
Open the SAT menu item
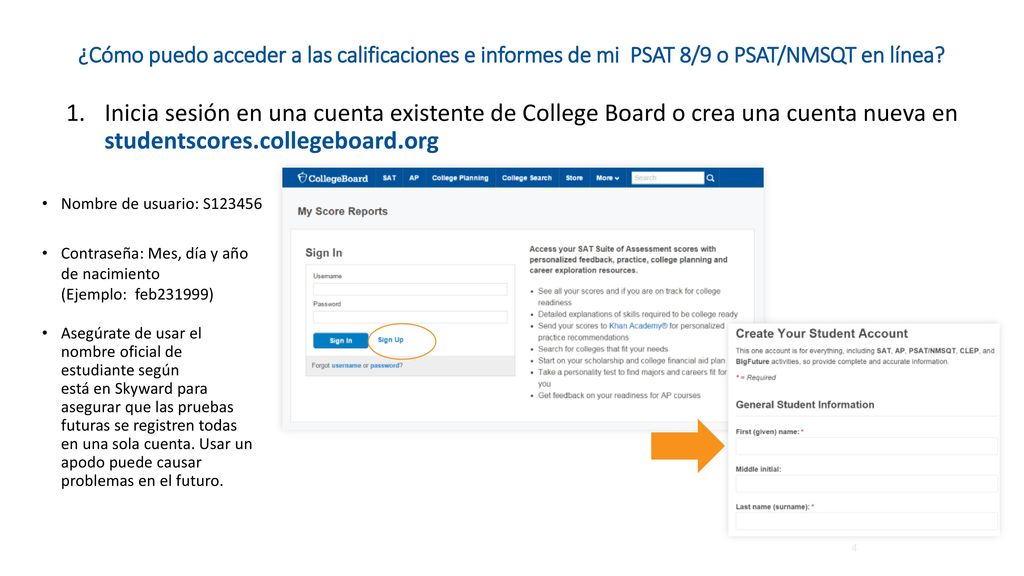tap(389, 178)
